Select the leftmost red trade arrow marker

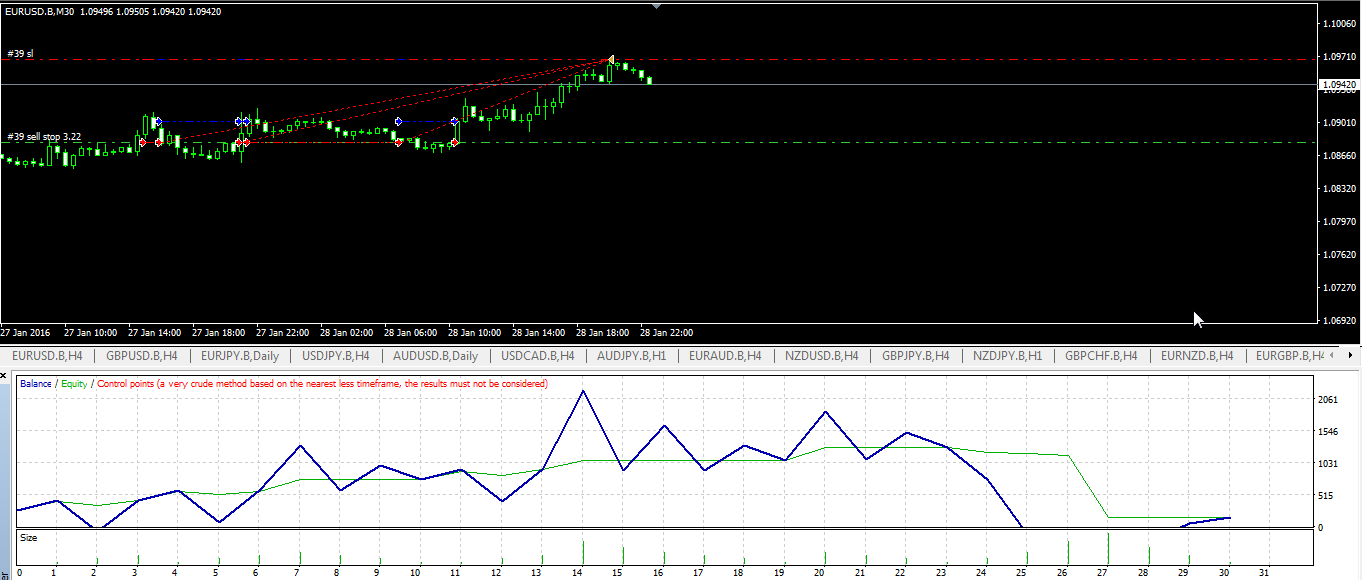(143, 143)
